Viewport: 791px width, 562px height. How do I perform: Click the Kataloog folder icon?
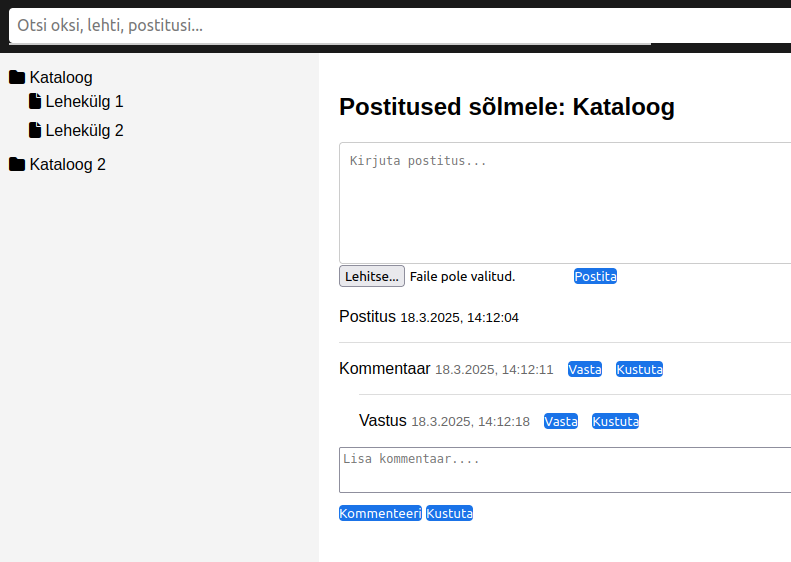pyautogui.click(x=17, y=77)
